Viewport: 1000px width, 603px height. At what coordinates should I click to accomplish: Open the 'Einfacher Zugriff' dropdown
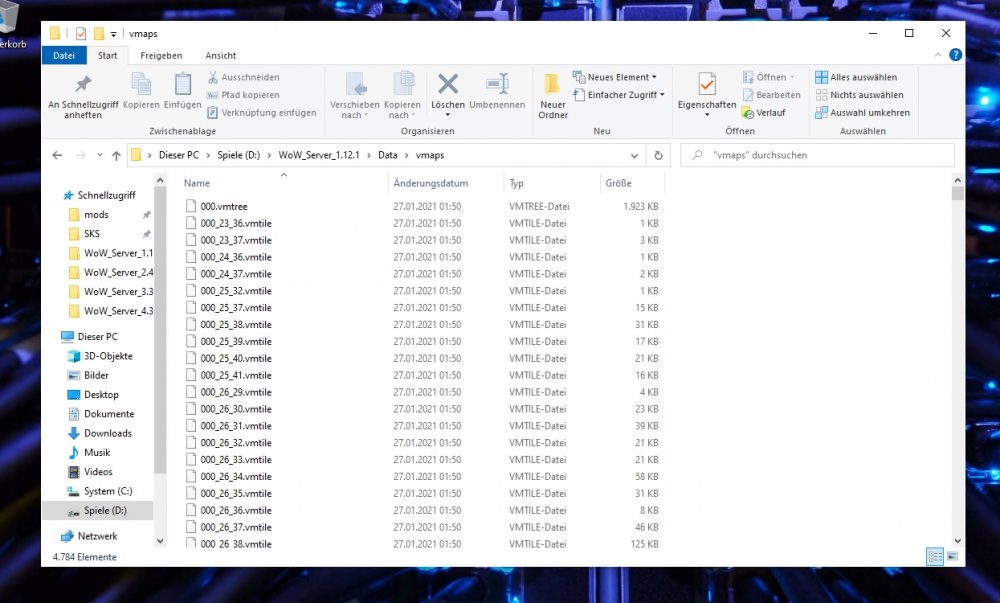pos(619,95)
